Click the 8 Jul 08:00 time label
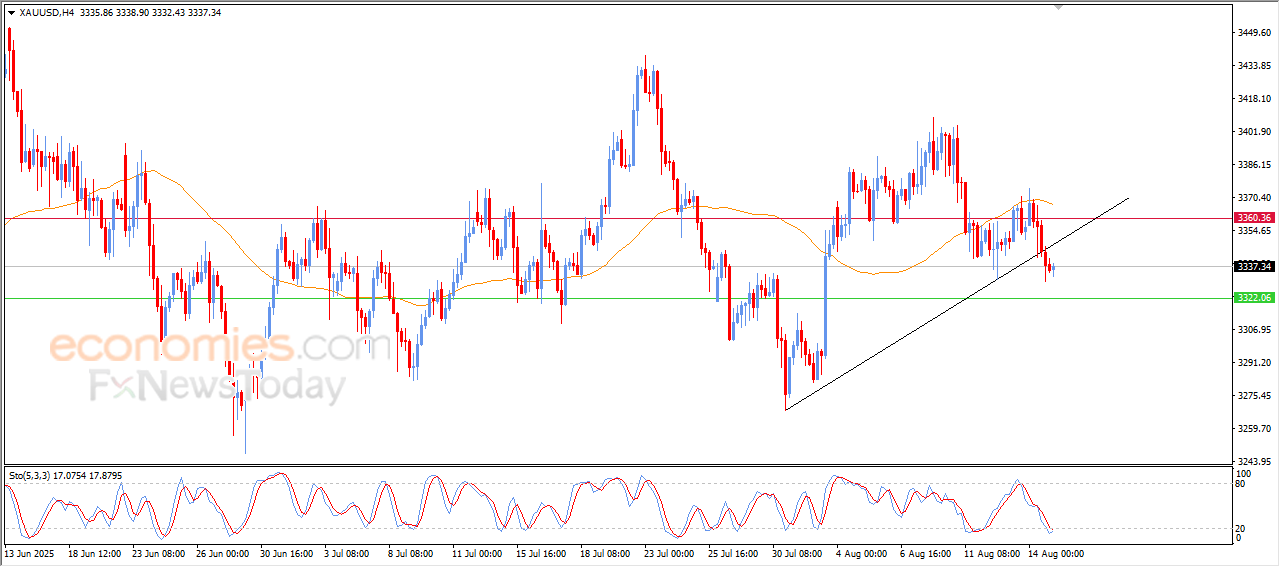The image size is (1280, 567). coord(412,553)
